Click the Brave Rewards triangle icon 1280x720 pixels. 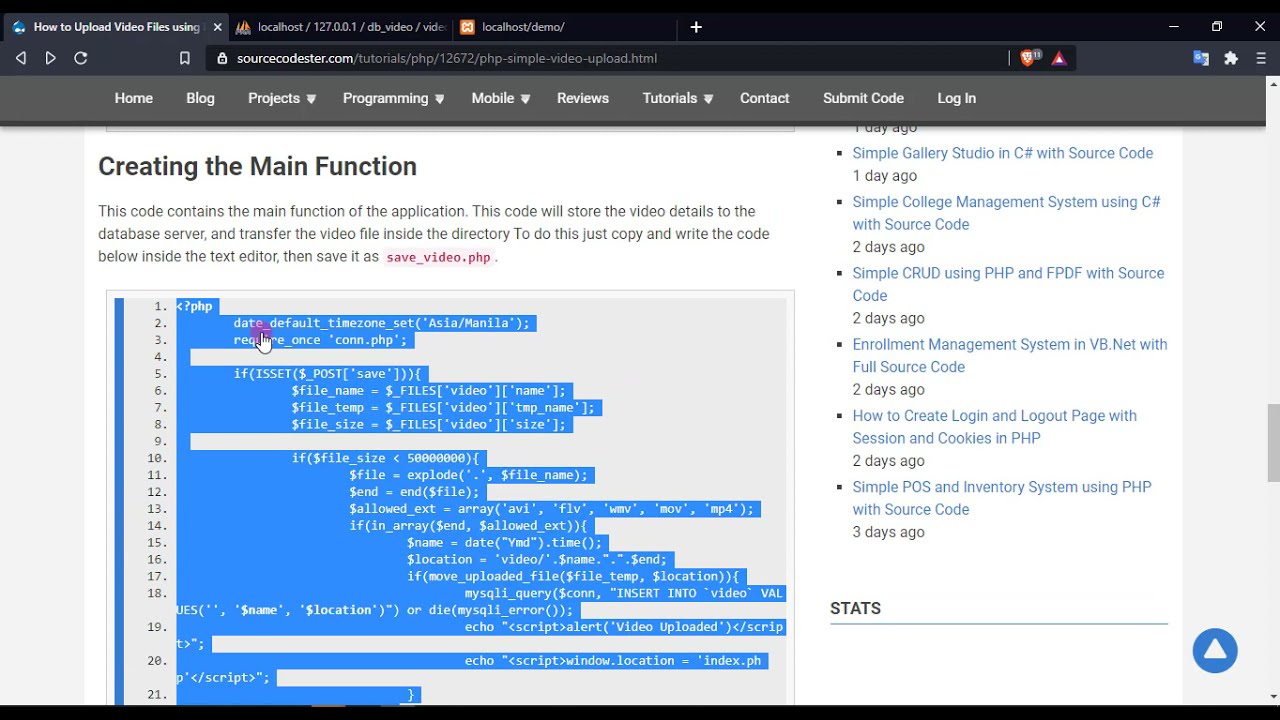tap(1059, 58)
